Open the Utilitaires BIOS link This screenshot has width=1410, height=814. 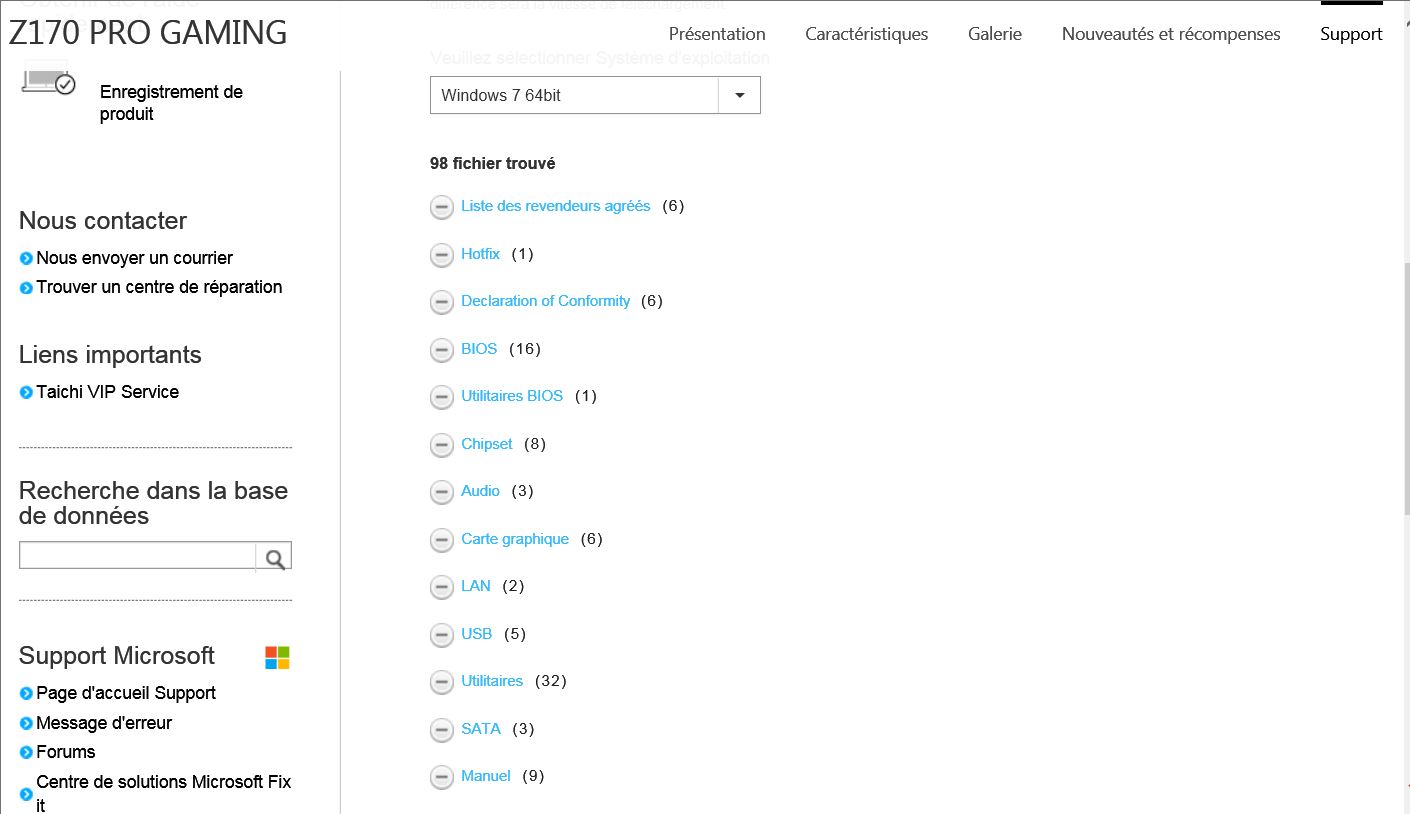(512, 396)
